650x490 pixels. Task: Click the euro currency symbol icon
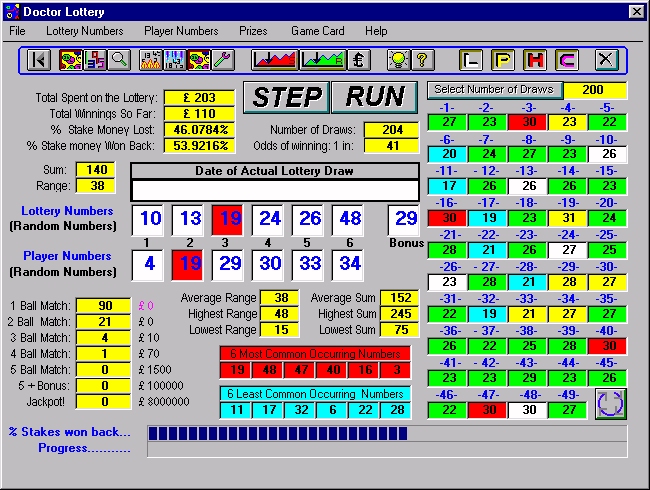359,60
